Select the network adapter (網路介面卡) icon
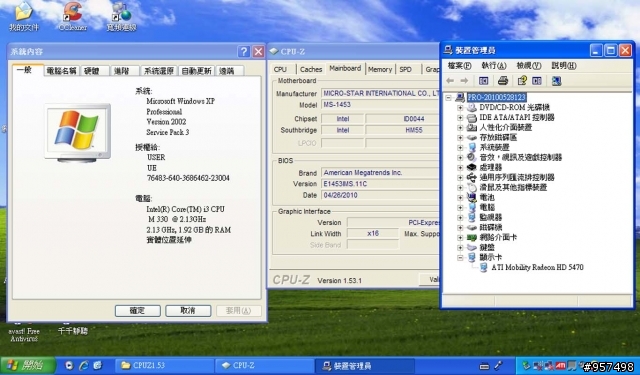The image size is (640, 375). 472,237
